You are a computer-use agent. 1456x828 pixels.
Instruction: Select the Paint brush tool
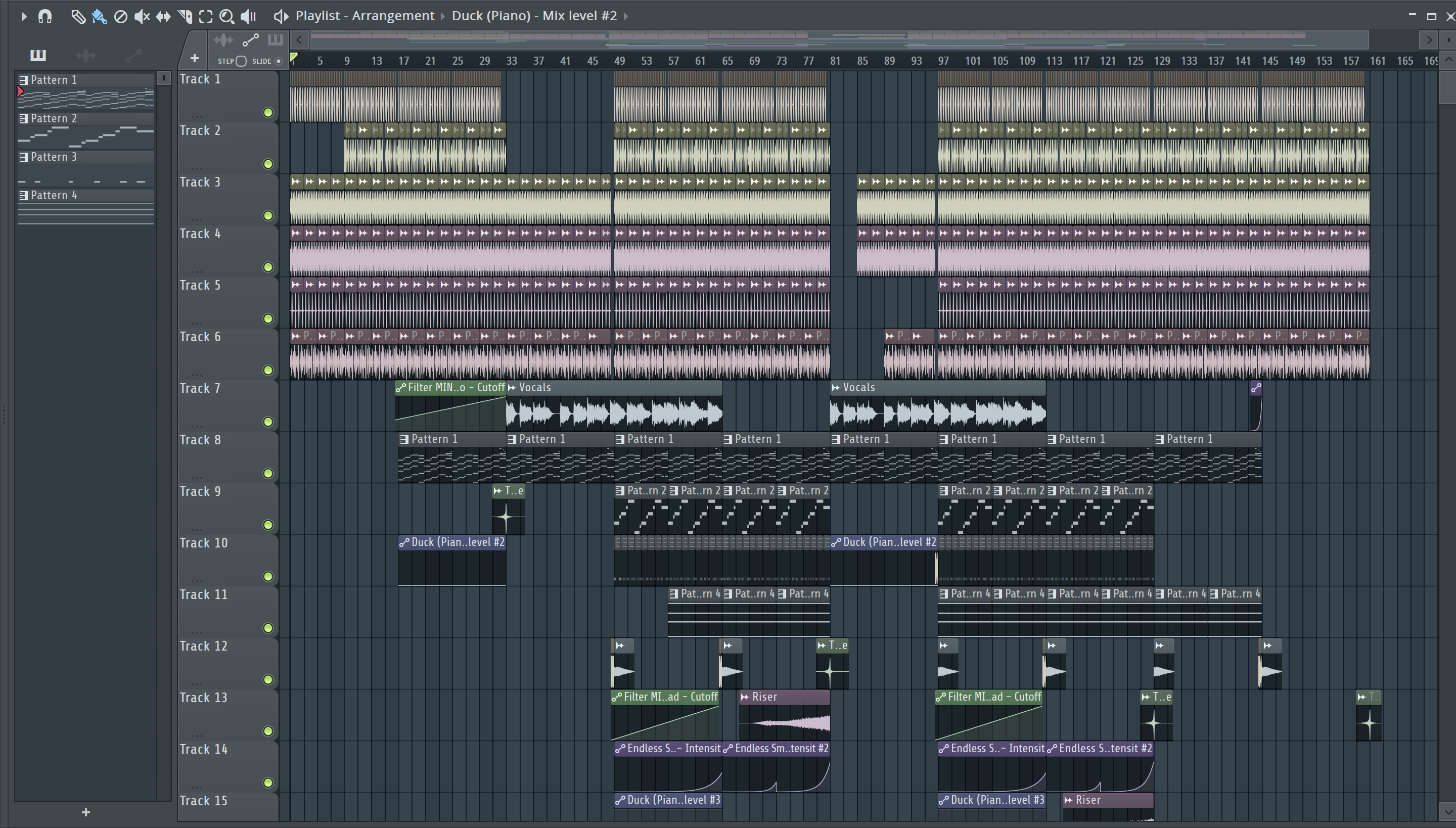pos(100,17)
